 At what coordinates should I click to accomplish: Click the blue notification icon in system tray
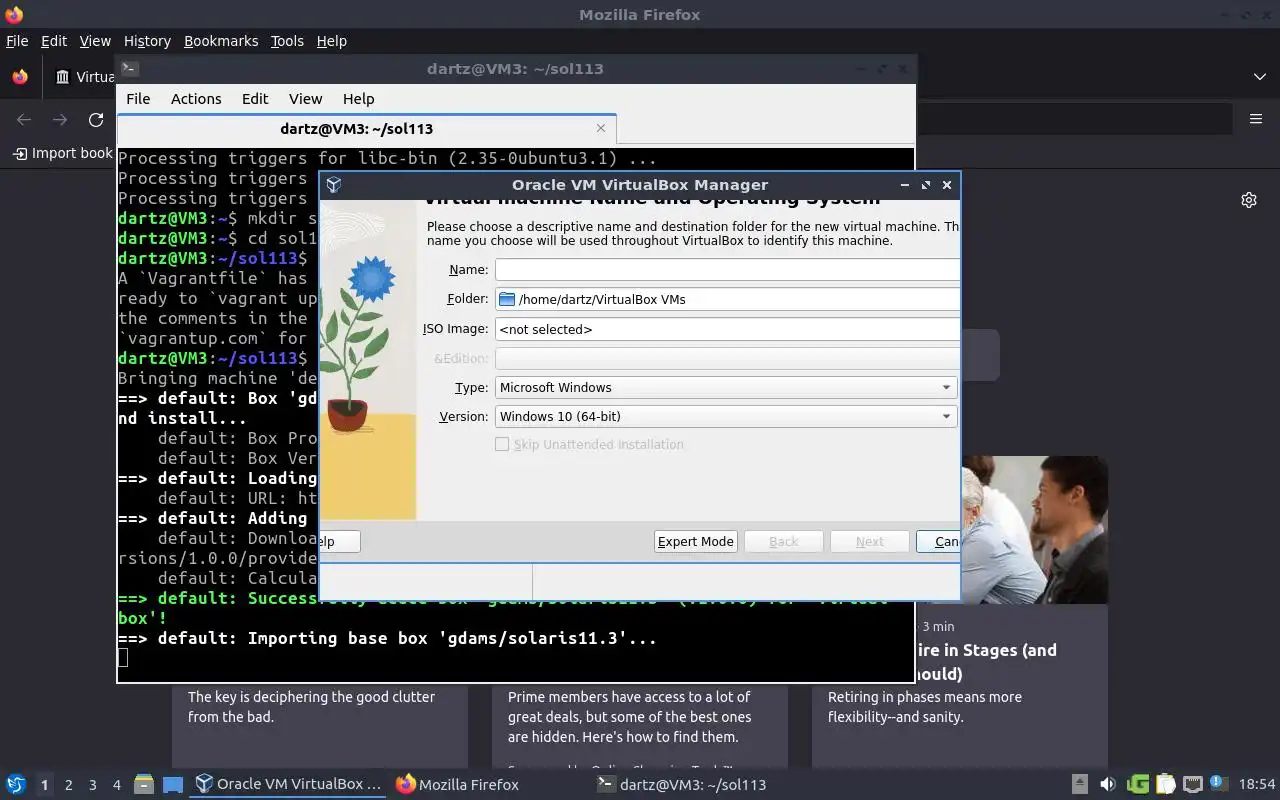click(1218, 783)
